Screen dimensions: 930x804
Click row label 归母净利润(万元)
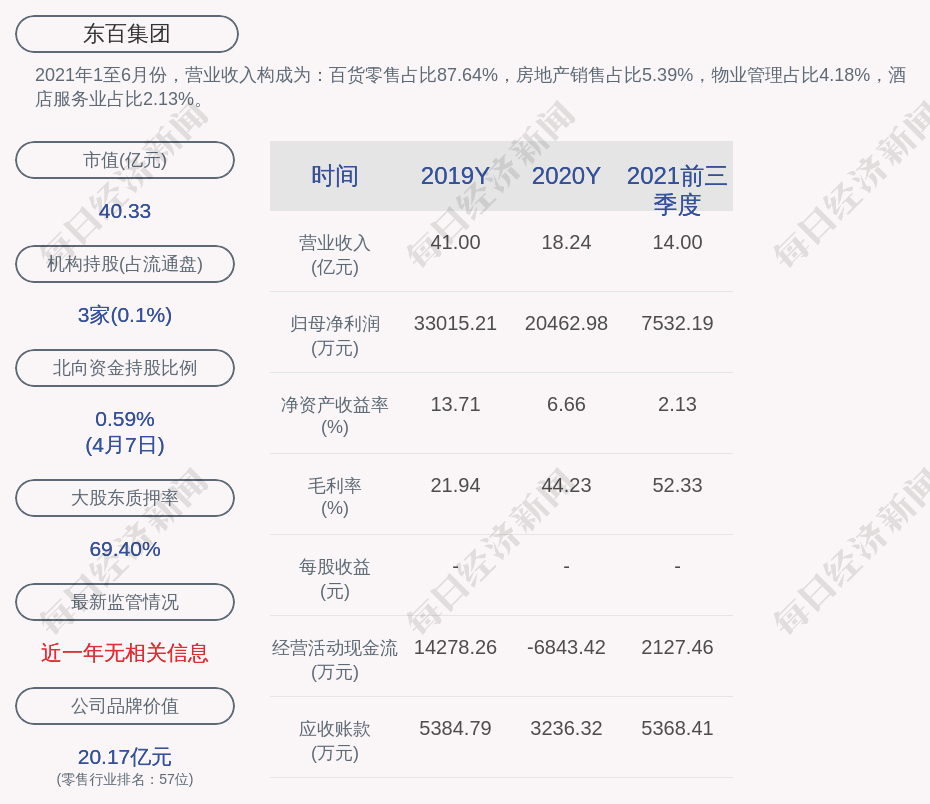pyautogui.click(x=335, y=336)
